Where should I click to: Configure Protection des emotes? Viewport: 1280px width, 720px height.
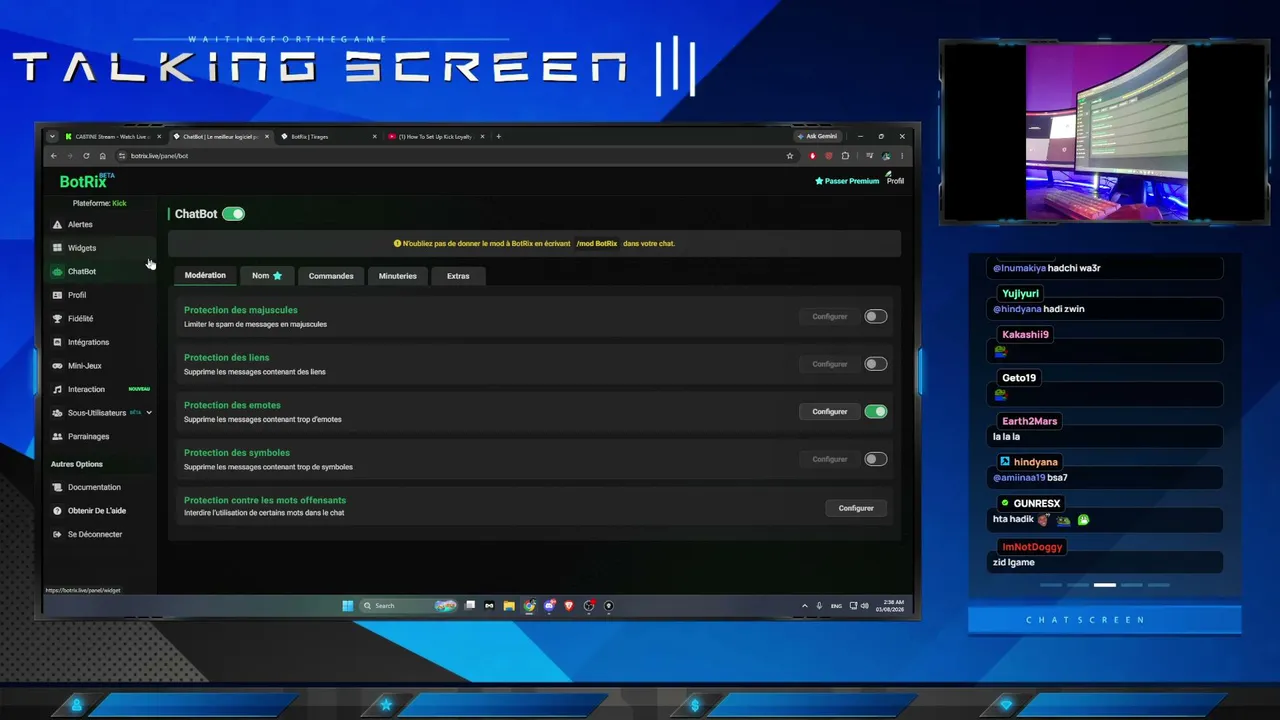[x=829, y=412]
